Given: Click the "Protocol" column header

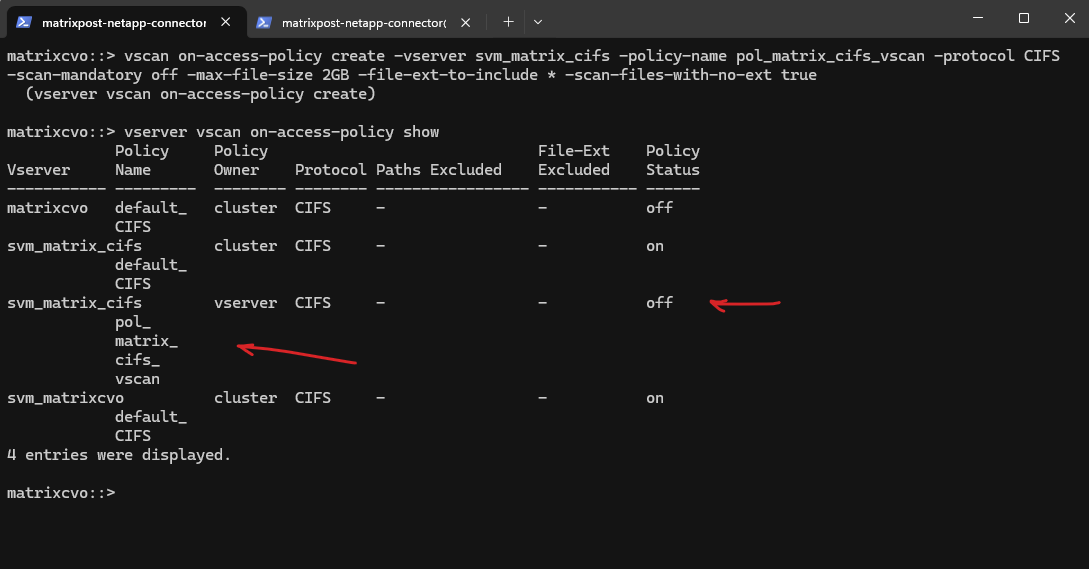Looking at the screenshot, I should tap(331, 170).
